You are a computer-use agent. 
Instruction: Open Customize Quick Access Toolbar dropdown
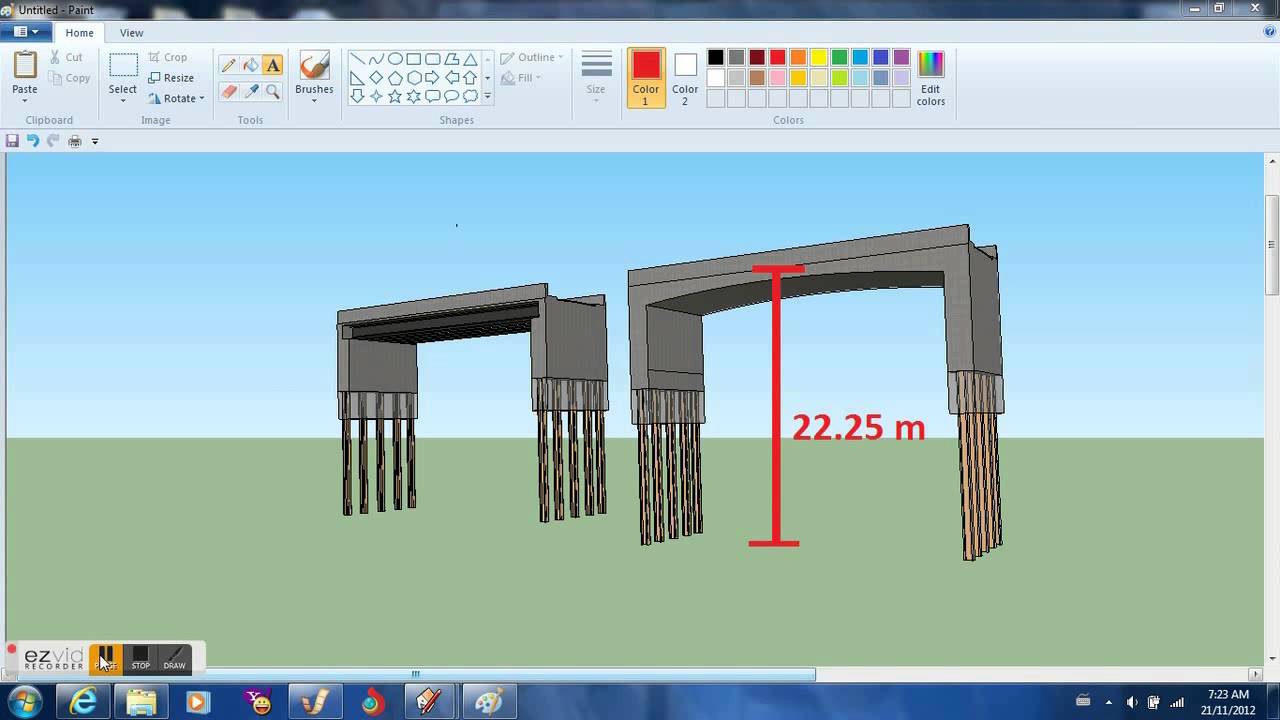coord(95,141)
